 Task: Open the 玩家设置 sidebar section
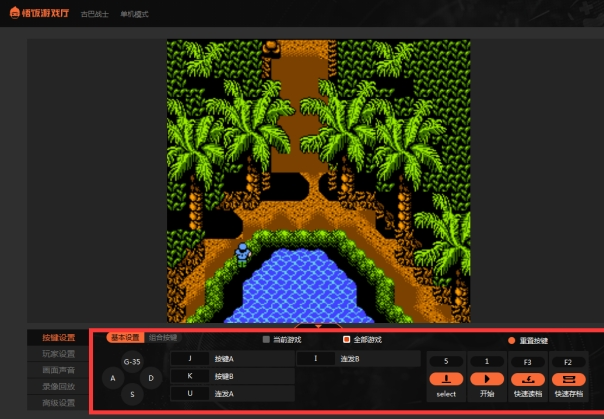(x=58, y=354)
